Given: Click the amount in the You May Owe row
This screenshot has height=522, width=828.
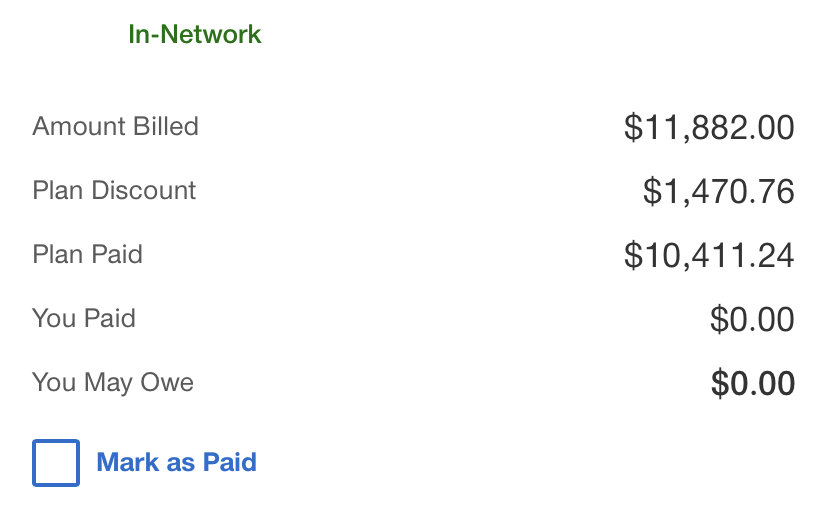Looking at the screenshot, I should (752, 384).
